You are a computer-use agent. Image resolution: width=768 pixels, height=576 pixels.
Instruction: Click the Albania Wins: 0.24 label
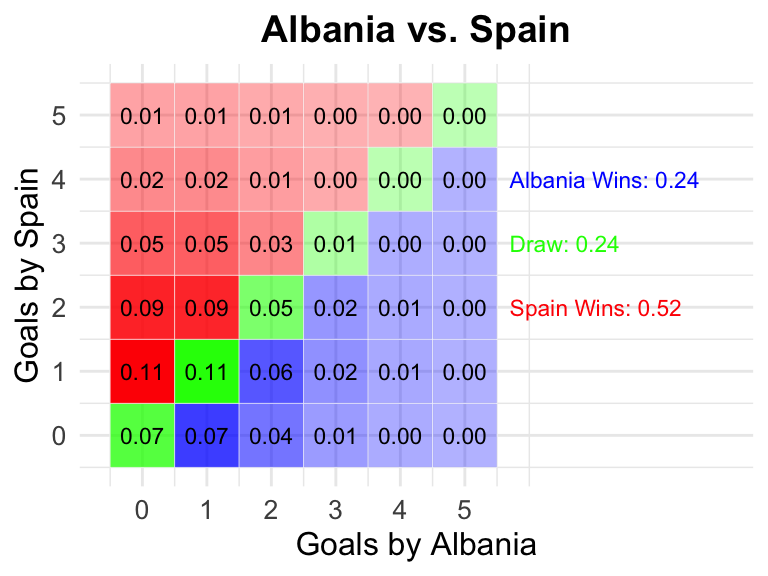click(604, 180)
